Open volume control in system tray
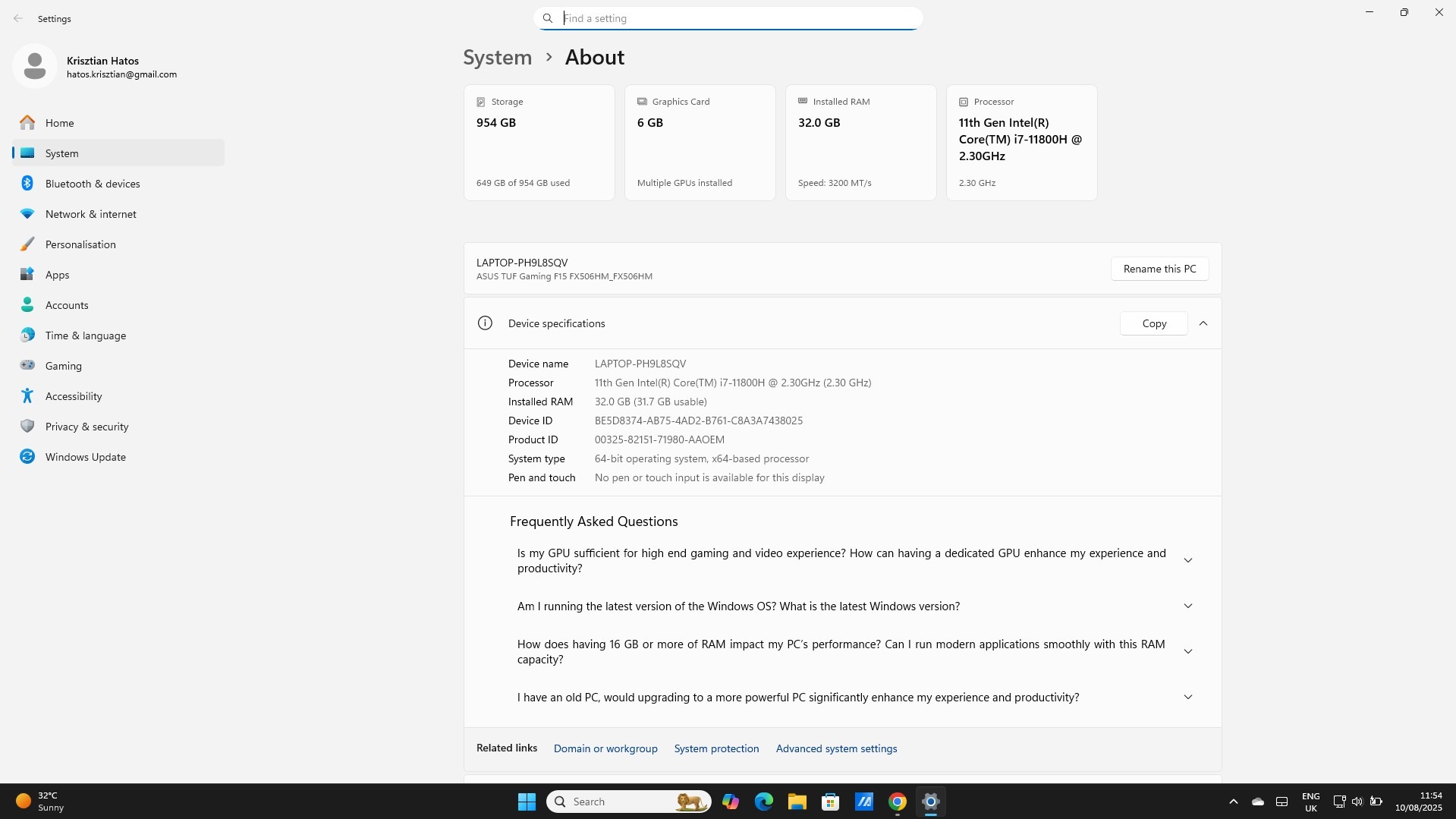This screenshot has height=819, width=1456. pyautogui.click(x=1357, y=802)
